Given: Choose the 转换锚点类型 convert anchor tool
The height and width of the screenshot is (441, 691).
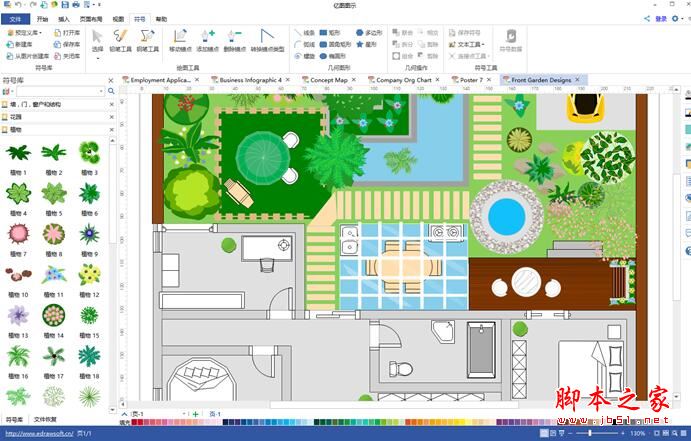Looking at the screenshot, I should point(267,41).
